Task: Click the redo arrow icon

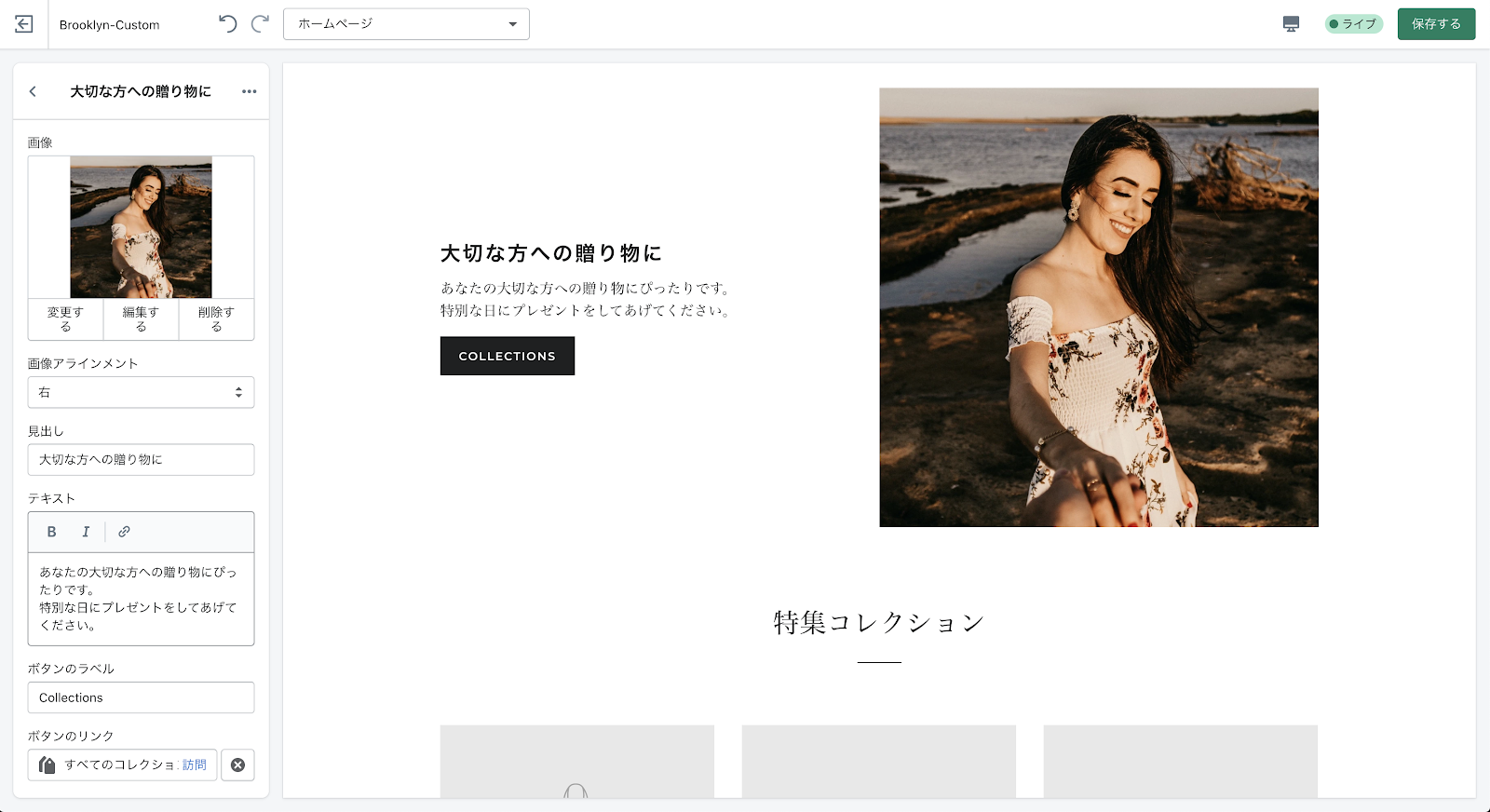Action: 261,24
